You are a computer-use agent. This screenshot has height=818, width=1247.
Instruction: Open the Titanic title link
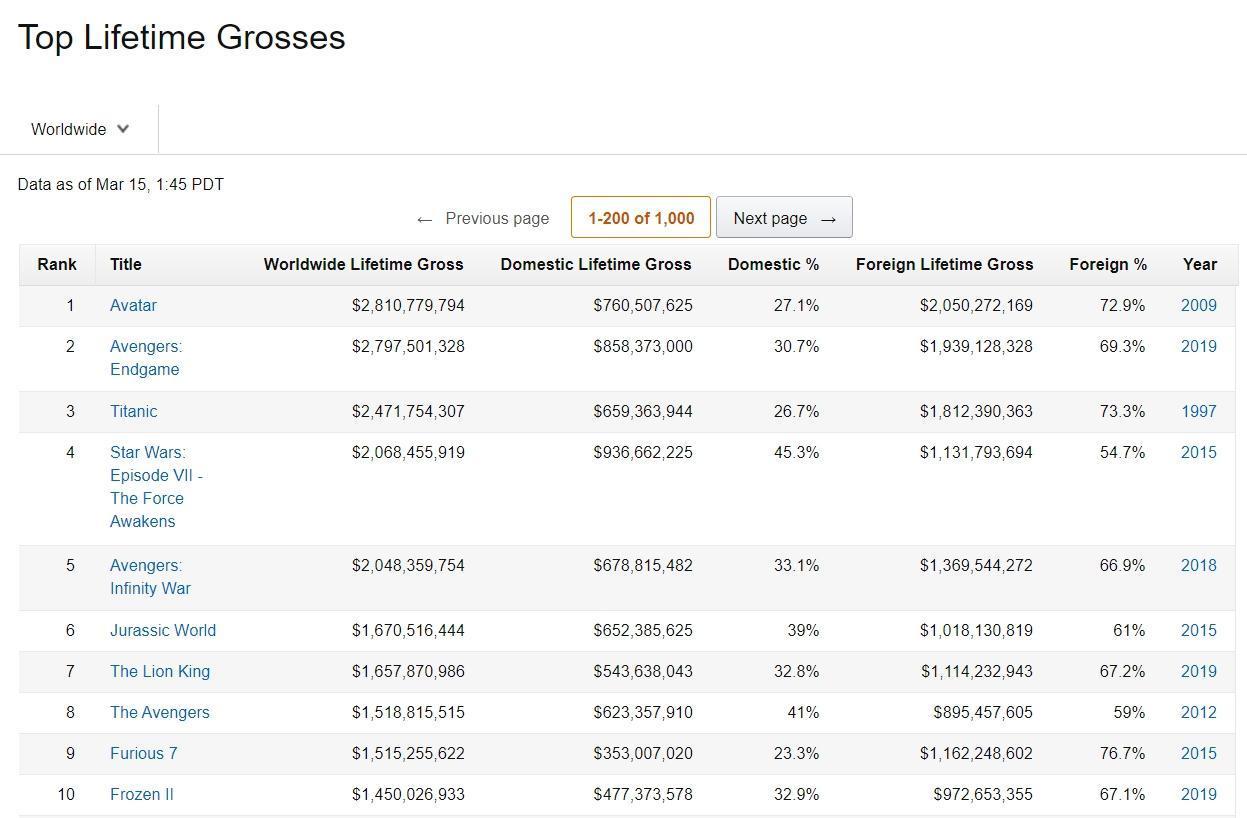pyautogui.click(x=133, y=411)
